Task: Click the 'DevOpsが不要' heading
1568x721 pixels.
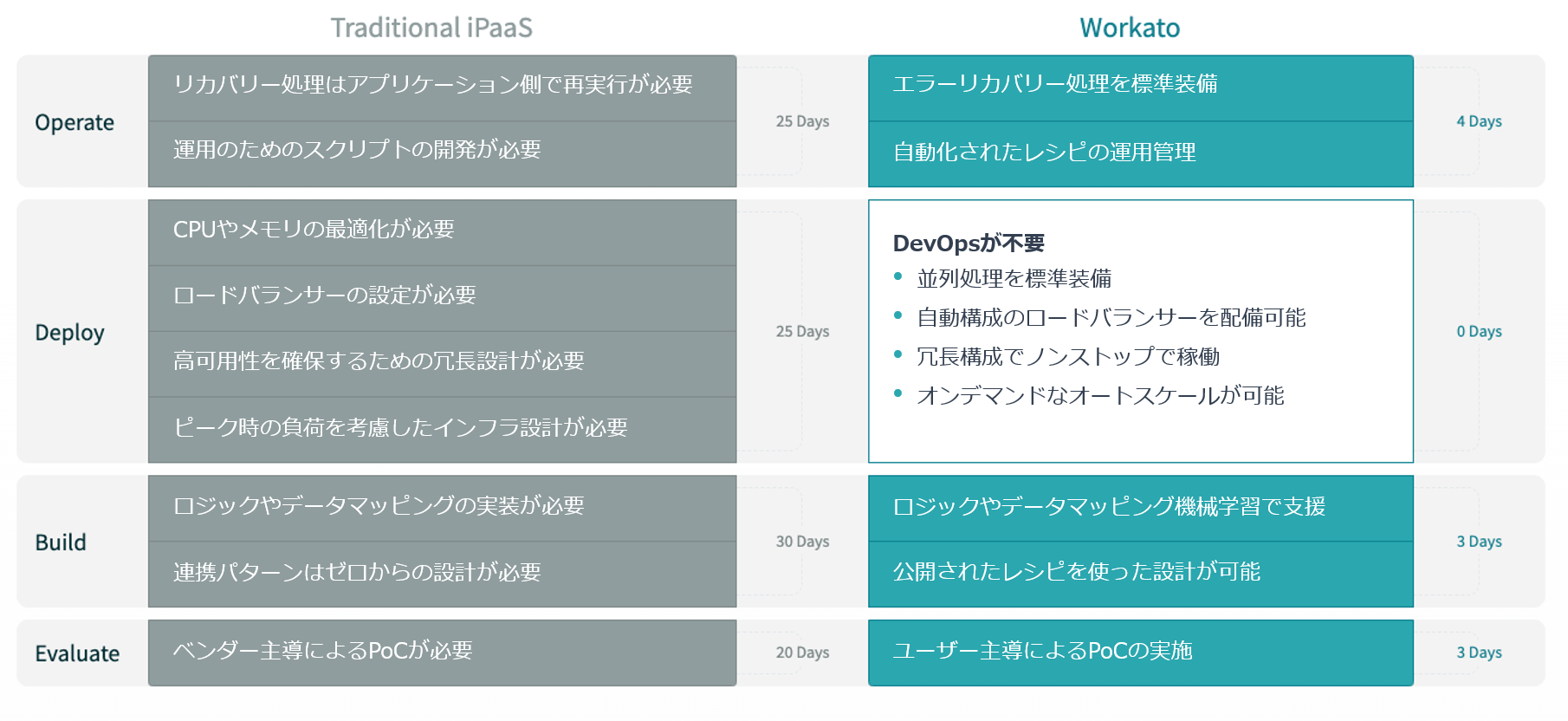Action: pyautogui.click(x=969, y=244)
